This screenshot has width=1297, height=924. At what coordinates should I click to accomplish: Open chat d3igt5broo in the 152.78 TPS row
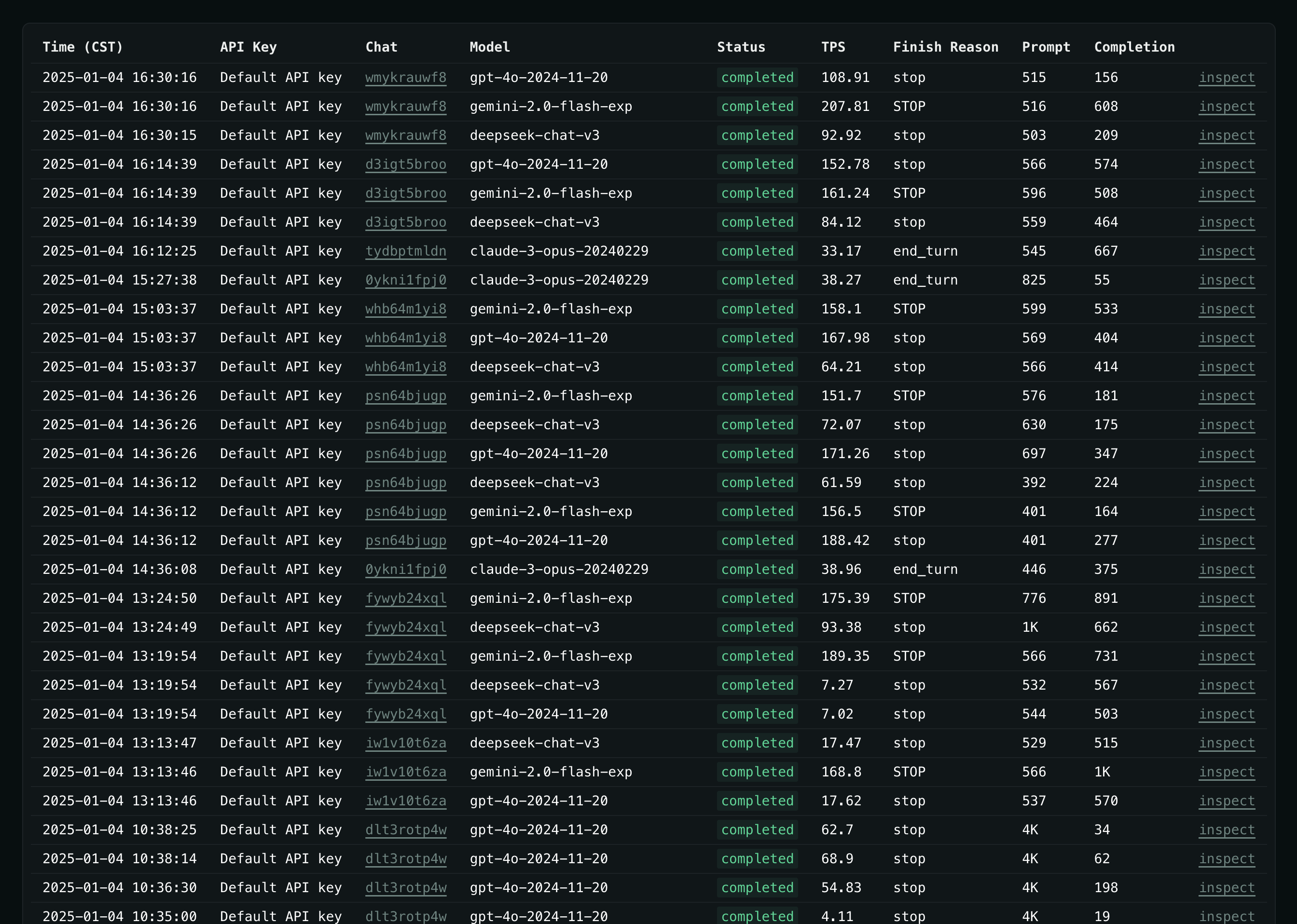pos(406,164)
